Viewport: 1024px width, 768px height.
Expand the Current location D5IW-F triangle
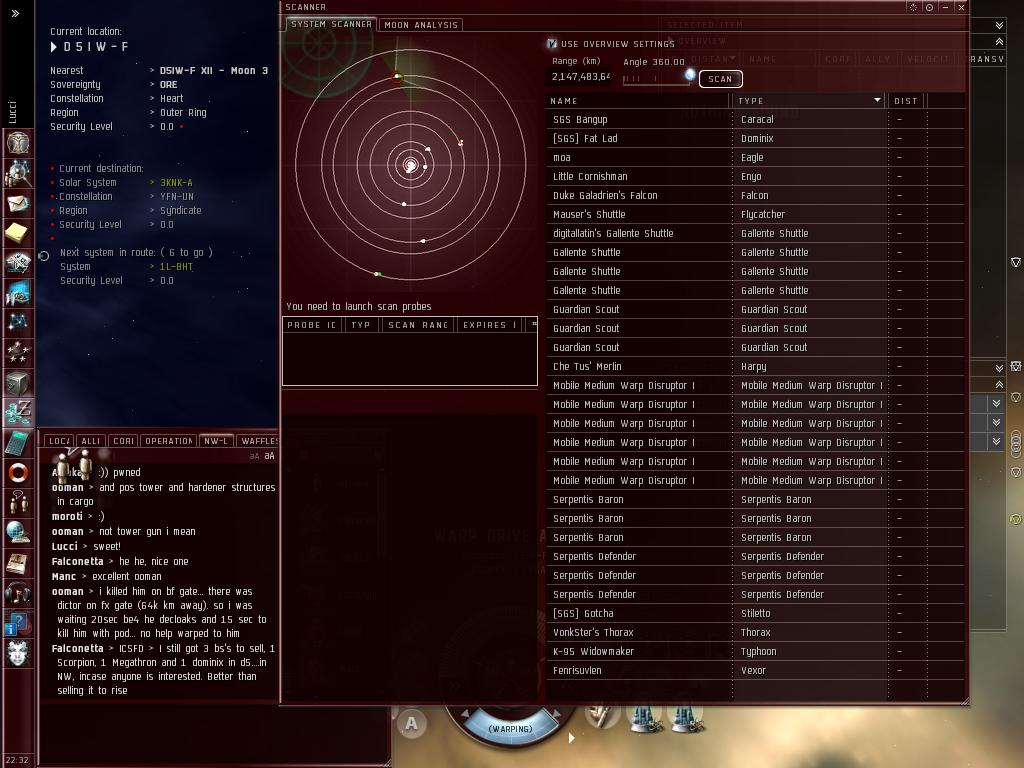pyautogui.click(x=54, y=47)
